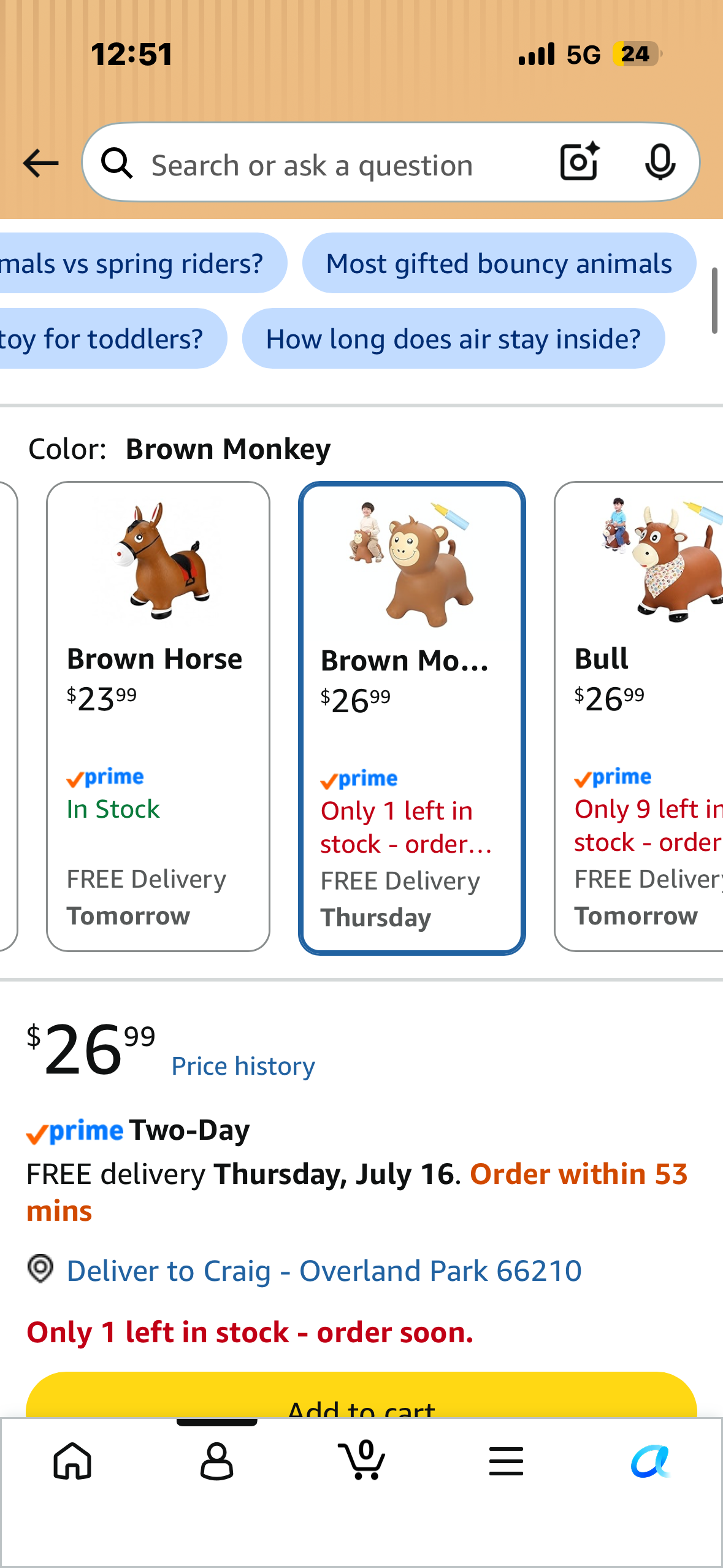Open the hamburger menu icon
This screenshot has width=723, height=1568.
506,1461
